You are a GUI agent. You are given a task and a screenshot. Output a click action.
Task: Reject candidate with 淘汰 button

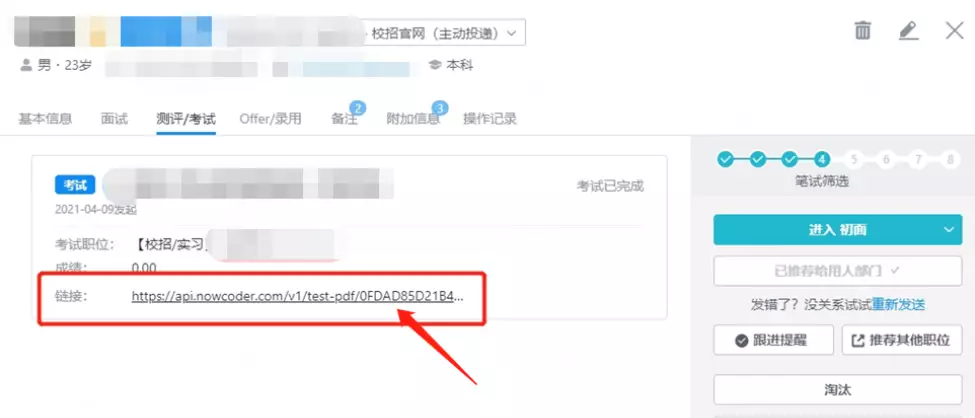point(838,390)
